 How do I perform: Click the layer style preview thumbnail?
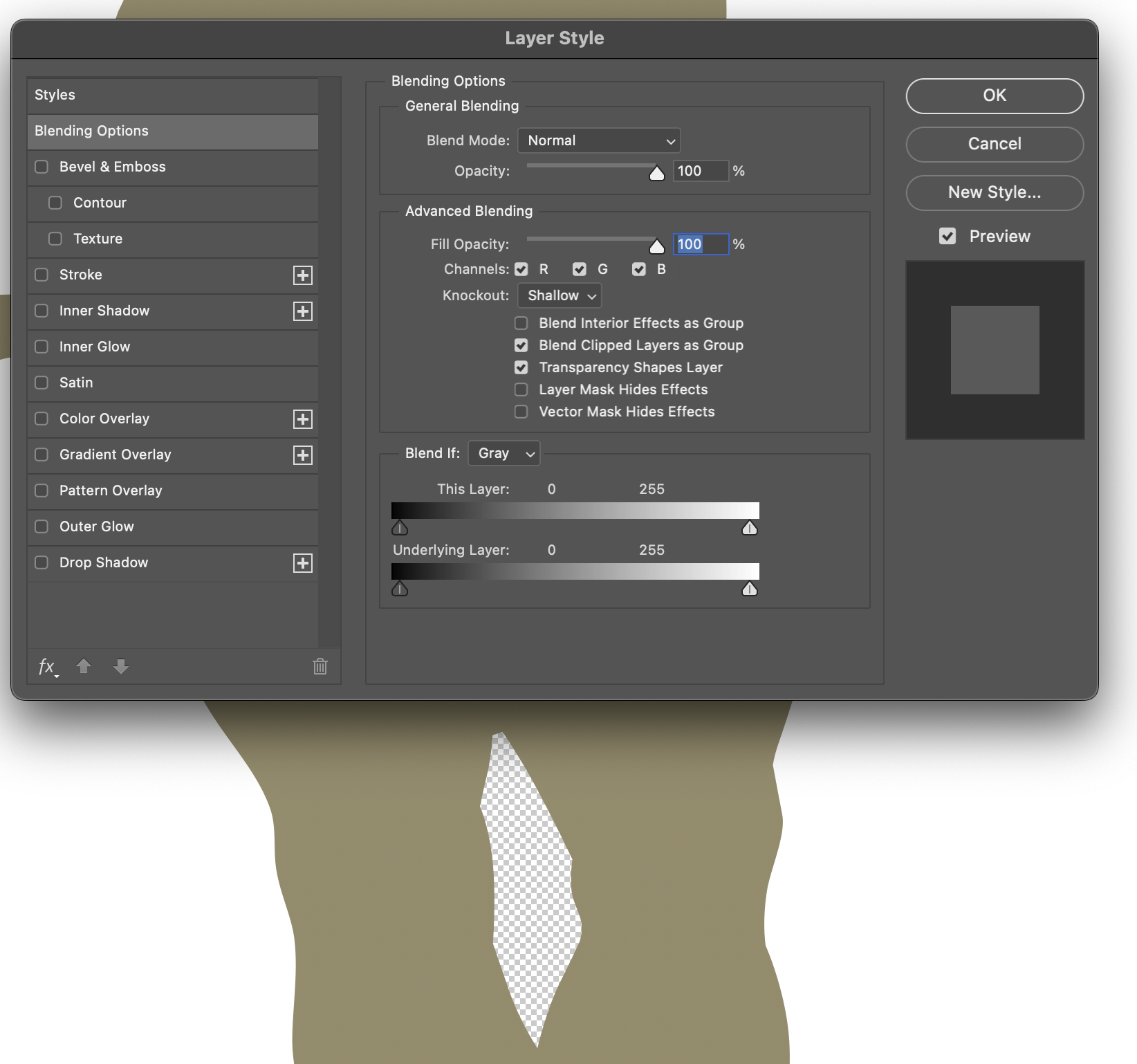point(994,350)
